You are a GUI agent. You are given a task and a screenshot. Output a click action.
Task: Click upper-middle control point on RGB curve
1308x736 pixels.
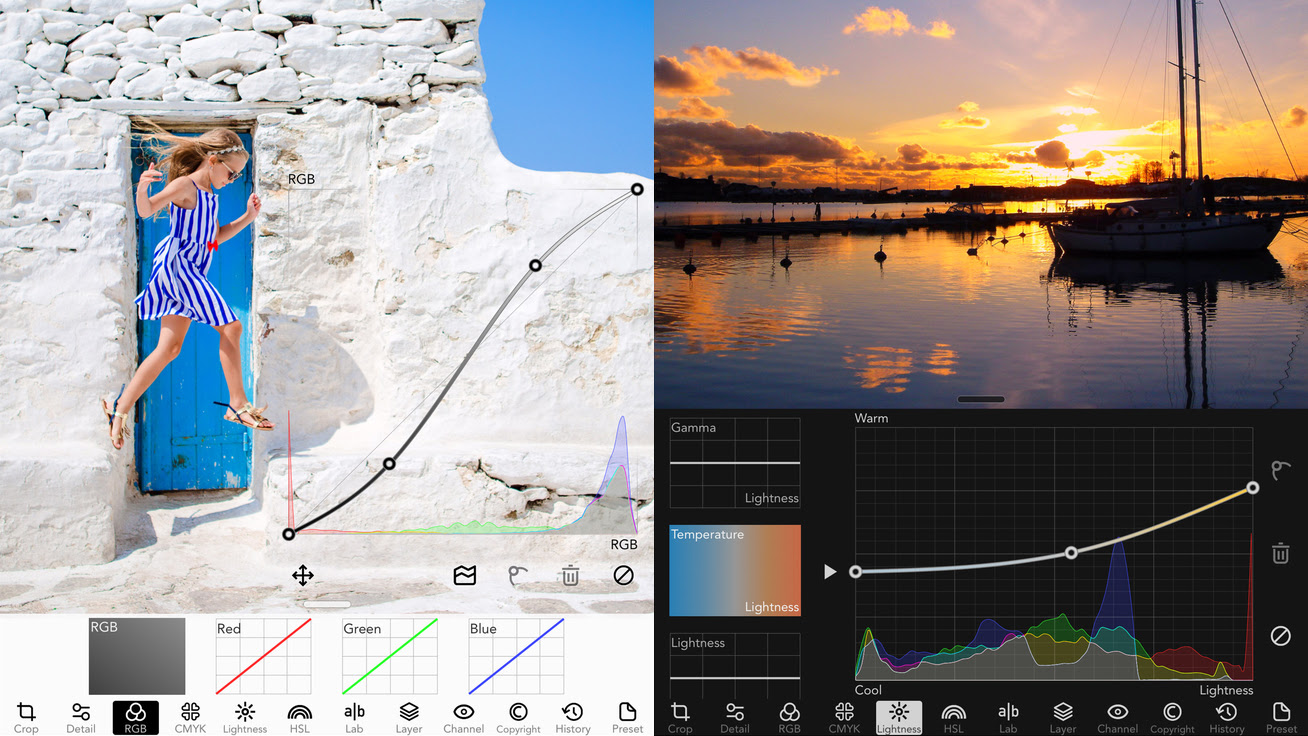click(x=535, y=265)
